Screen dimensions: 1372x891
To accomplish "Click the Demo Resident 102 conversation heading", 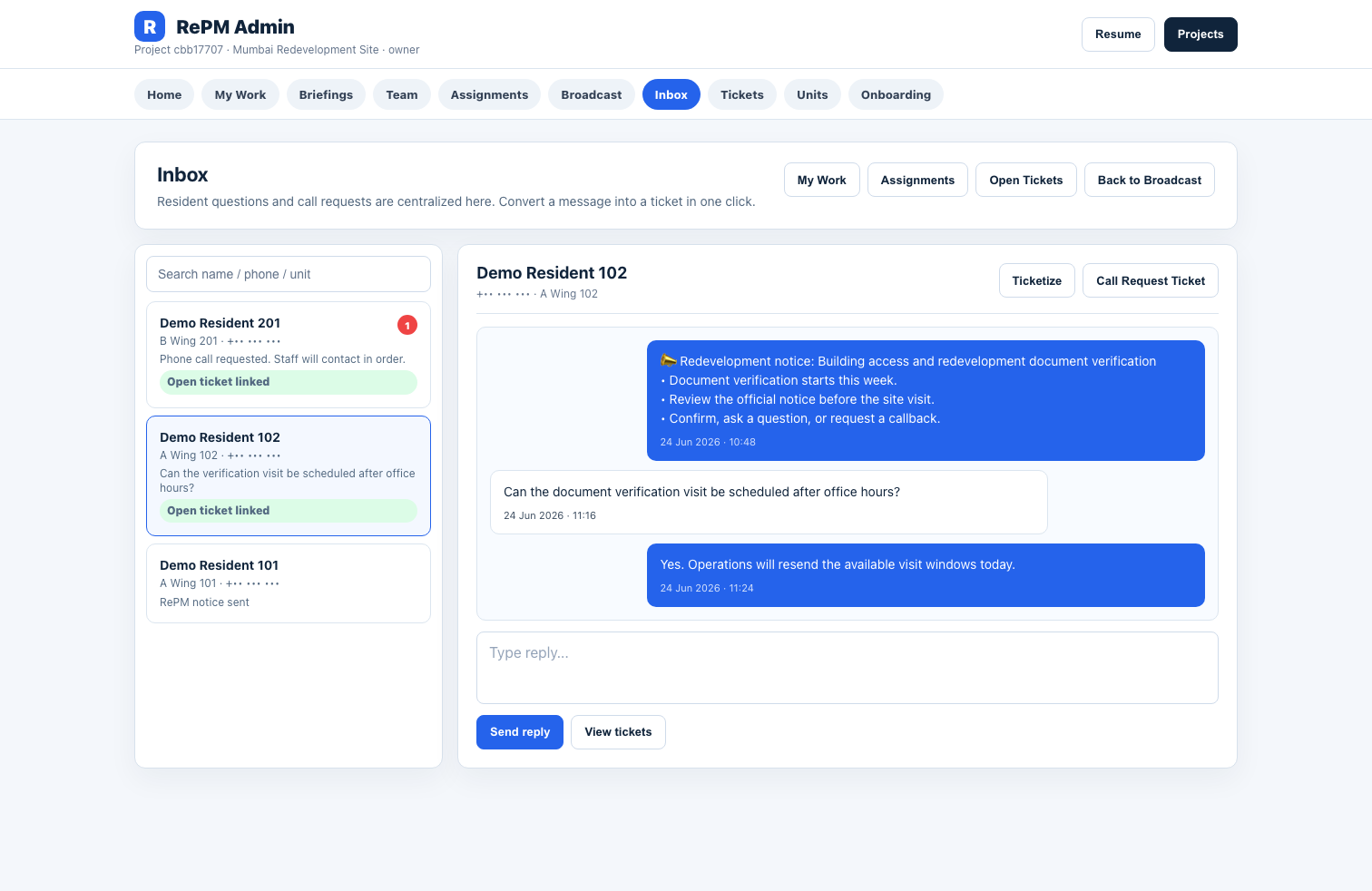I will (552, 273).
